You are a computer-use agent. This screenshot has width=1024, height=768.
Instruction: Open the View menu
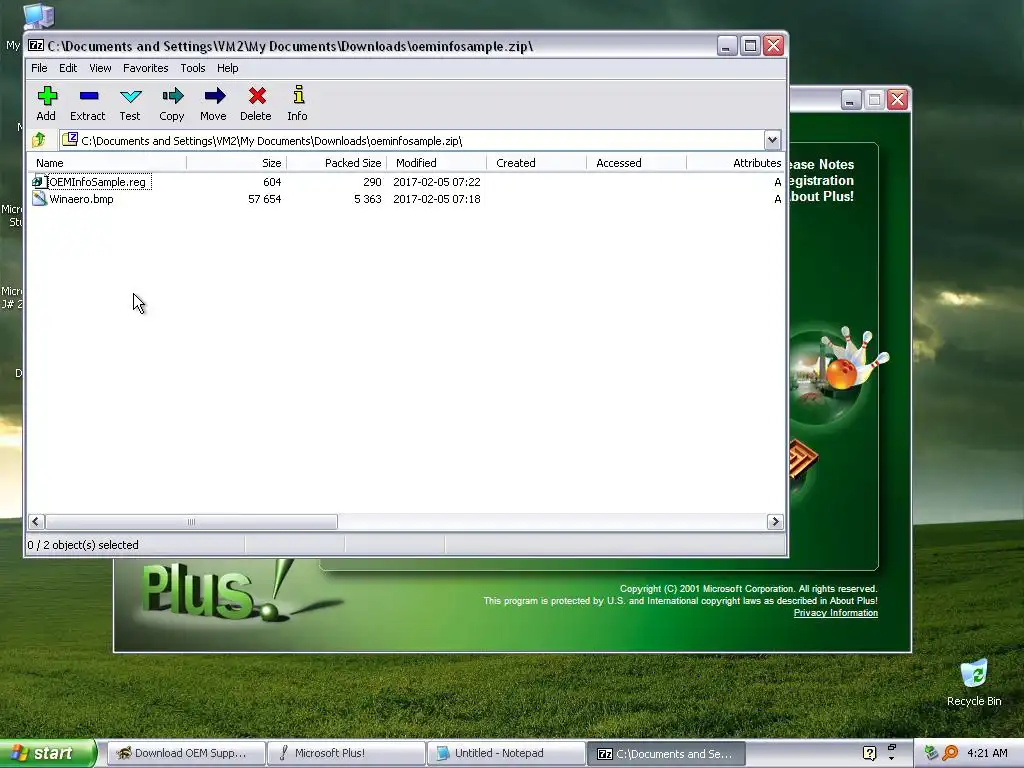tap(100, 68)
